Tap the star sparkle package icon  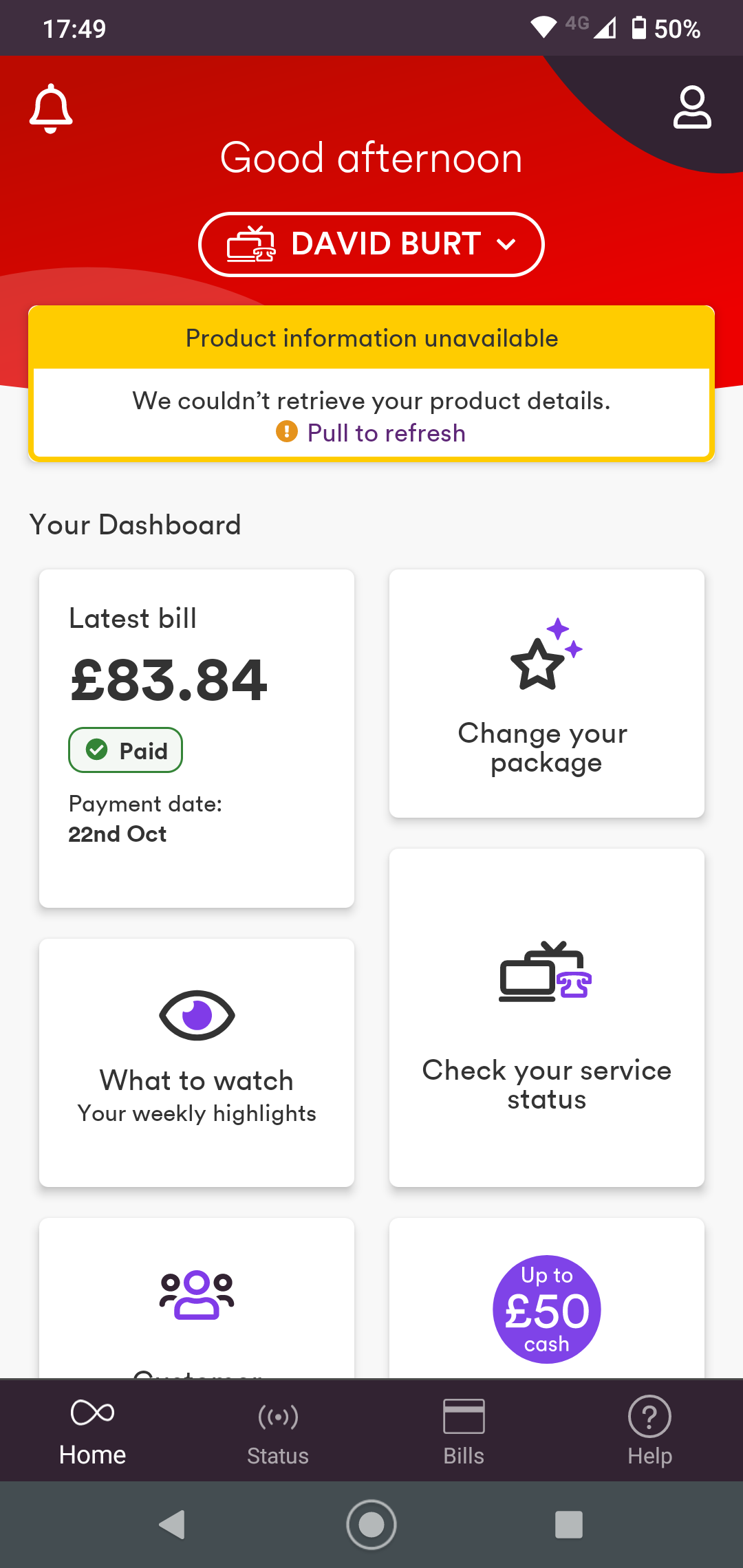tap(546, 653)
